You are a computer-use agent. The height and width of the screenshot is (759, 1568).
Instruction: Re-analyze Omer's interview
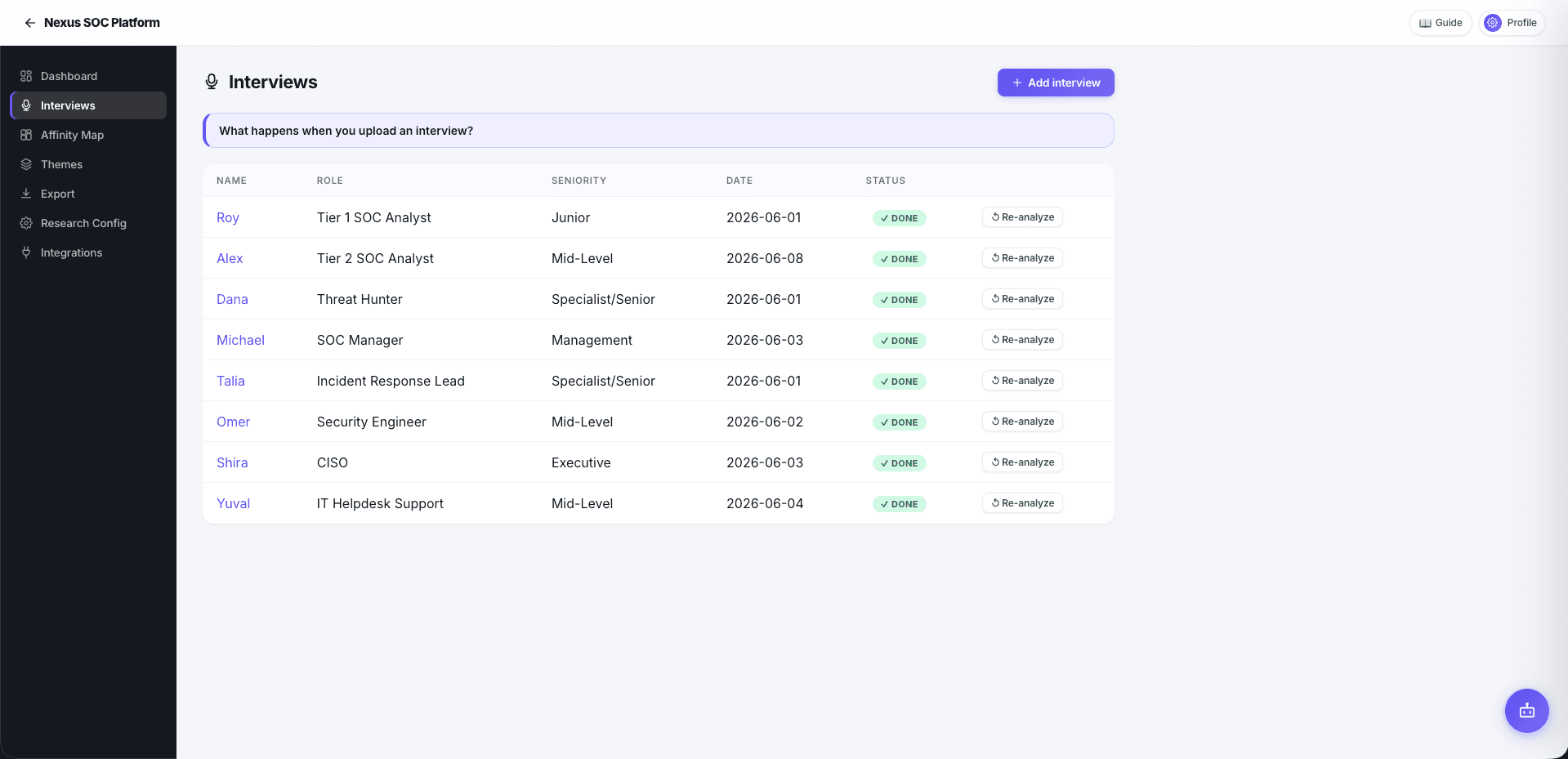(1022, 422)
